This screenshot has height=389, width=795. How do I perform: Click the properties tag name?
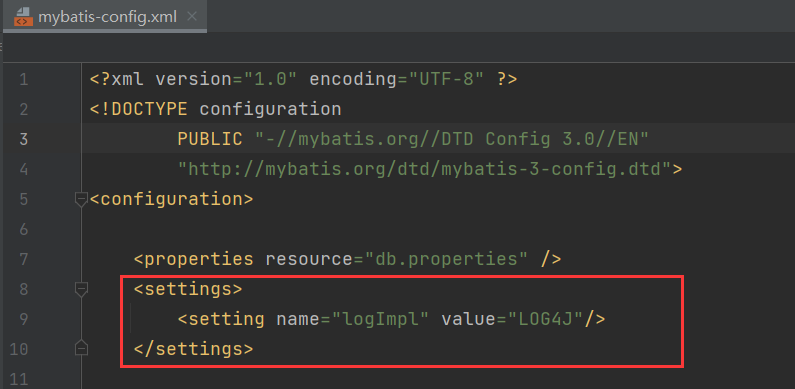pyautogui.click(x=199, y=259)
